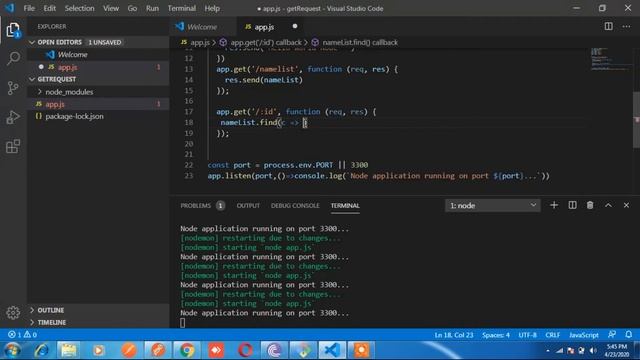Select the Terminal panel tab

click(345, 206)
